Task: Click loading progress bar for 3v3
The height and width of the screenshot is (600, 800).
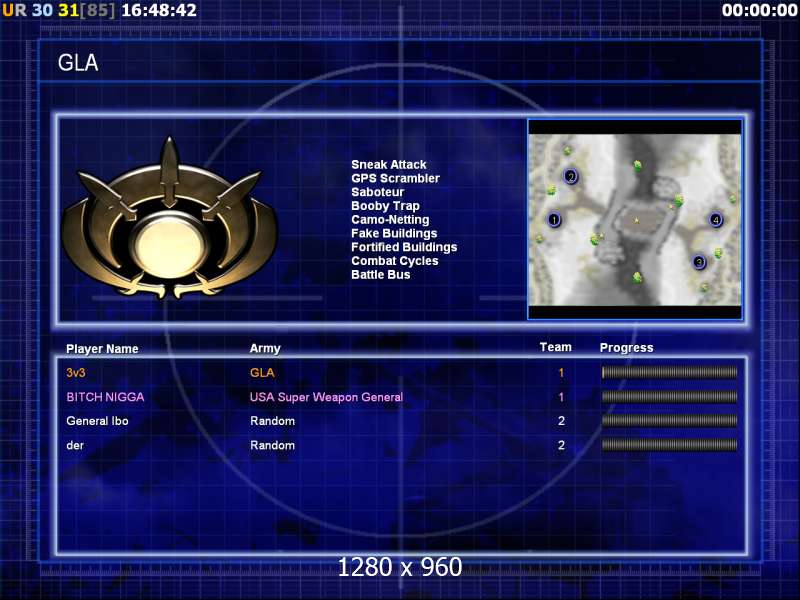Action: (x=669, y=372)
